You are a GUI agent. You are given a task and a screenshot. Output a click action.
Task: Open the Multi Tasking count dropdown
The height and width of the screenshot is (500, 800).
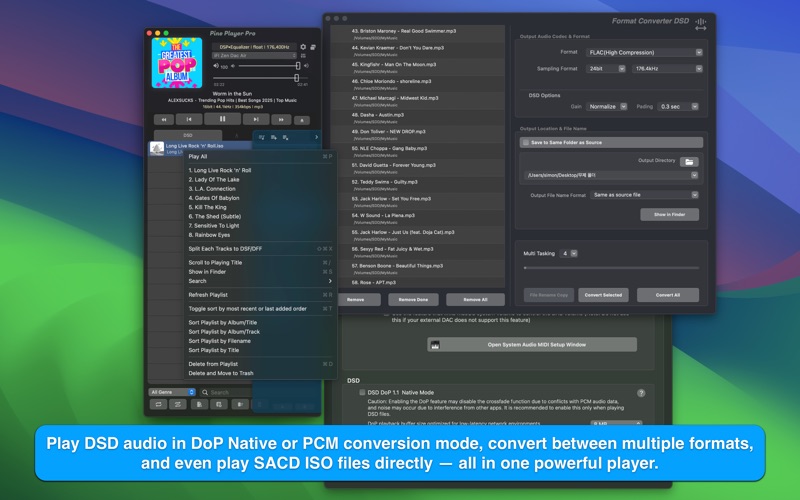568,254
